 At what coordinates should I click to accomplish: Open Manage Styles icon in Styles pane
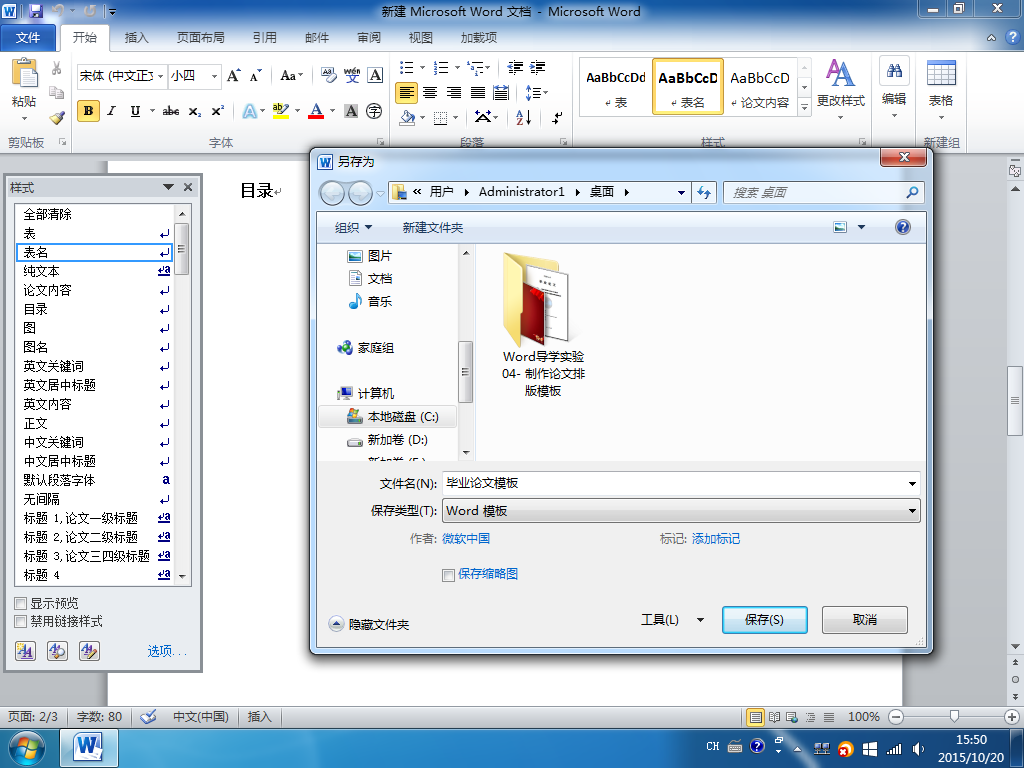[x=89, y=650]
